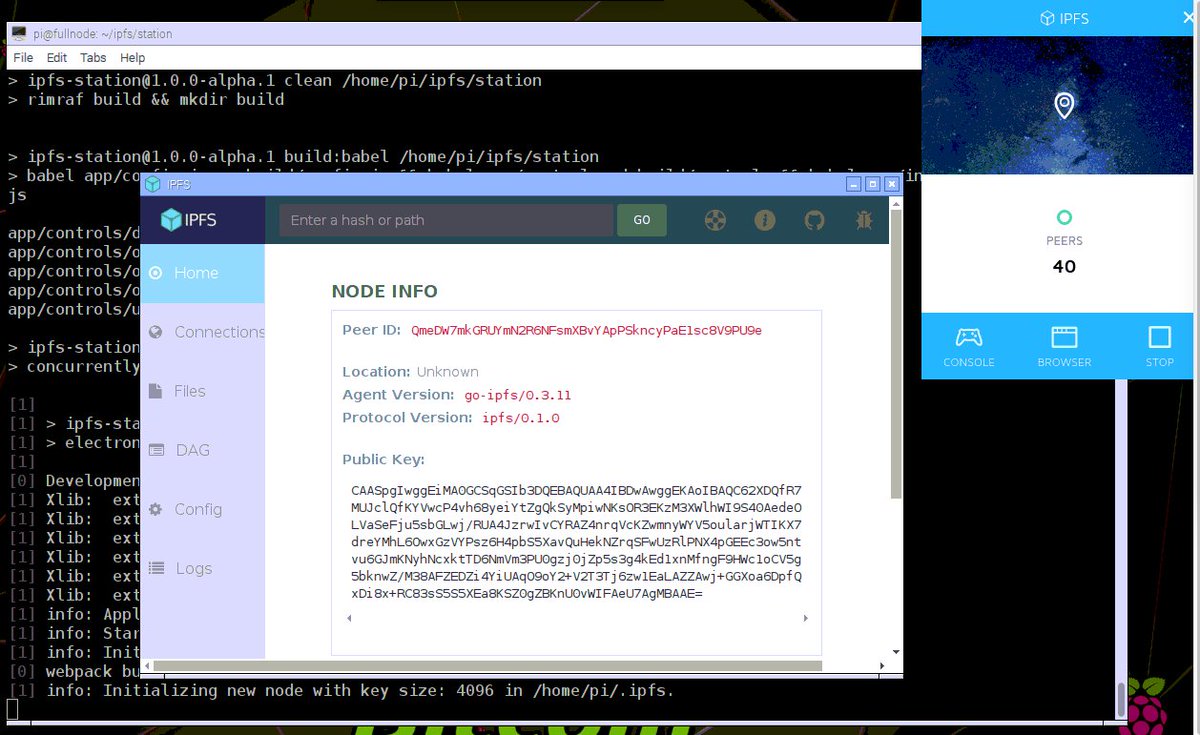
Task: Click the location pin icon in IPFS panel
Action: pos(1064,105)
